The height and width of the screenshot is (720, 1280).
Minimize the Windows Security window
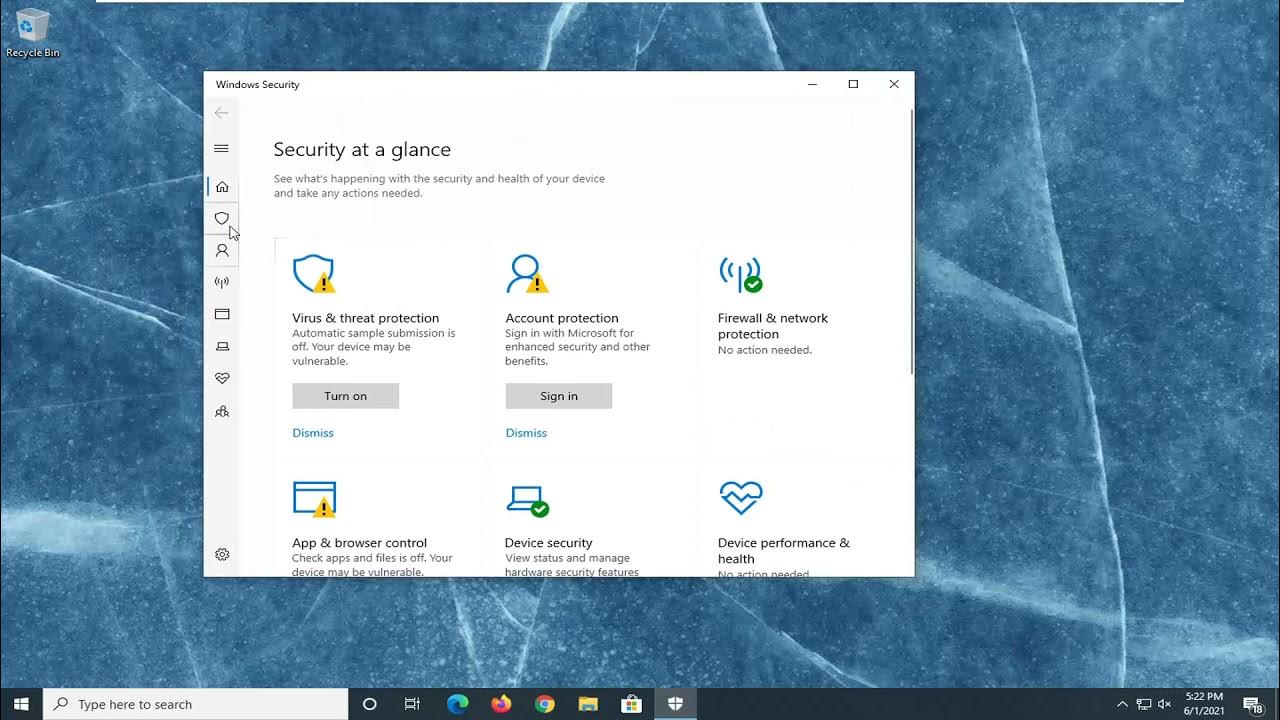point(812,84)
